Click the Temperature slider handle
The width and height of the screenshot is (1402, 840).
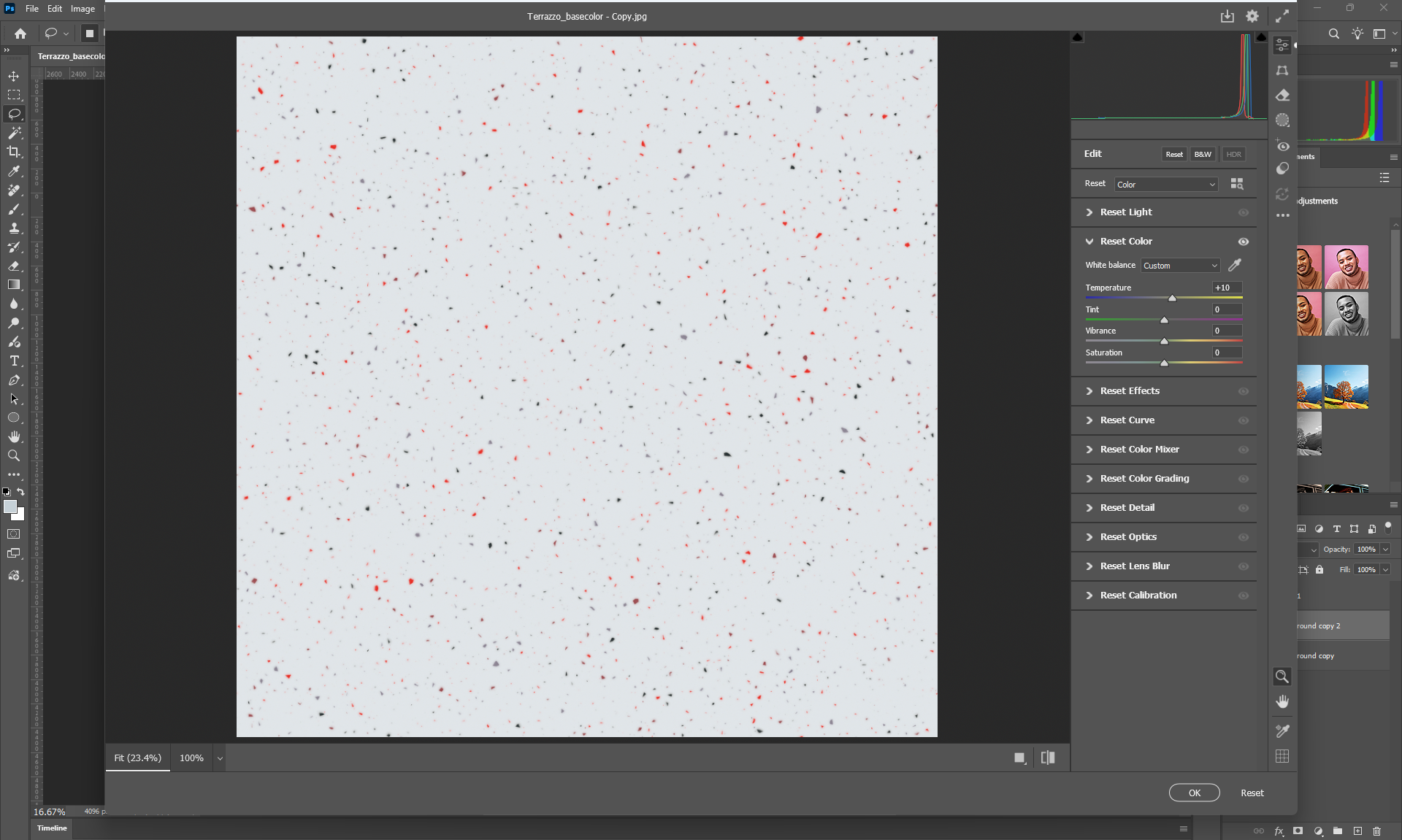point(1172,298)
